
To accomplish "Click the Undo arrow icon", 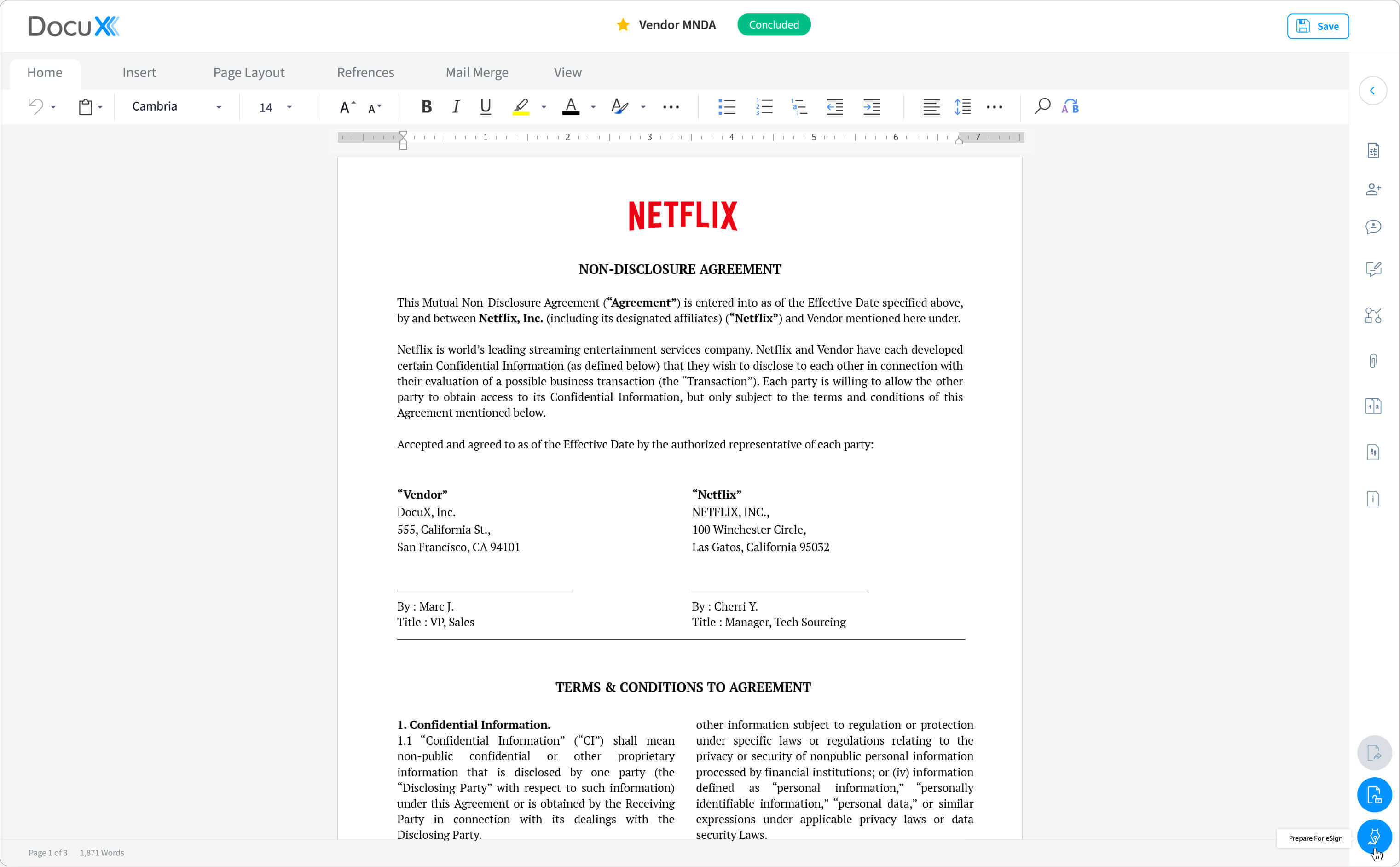I will tap(35, 106).
